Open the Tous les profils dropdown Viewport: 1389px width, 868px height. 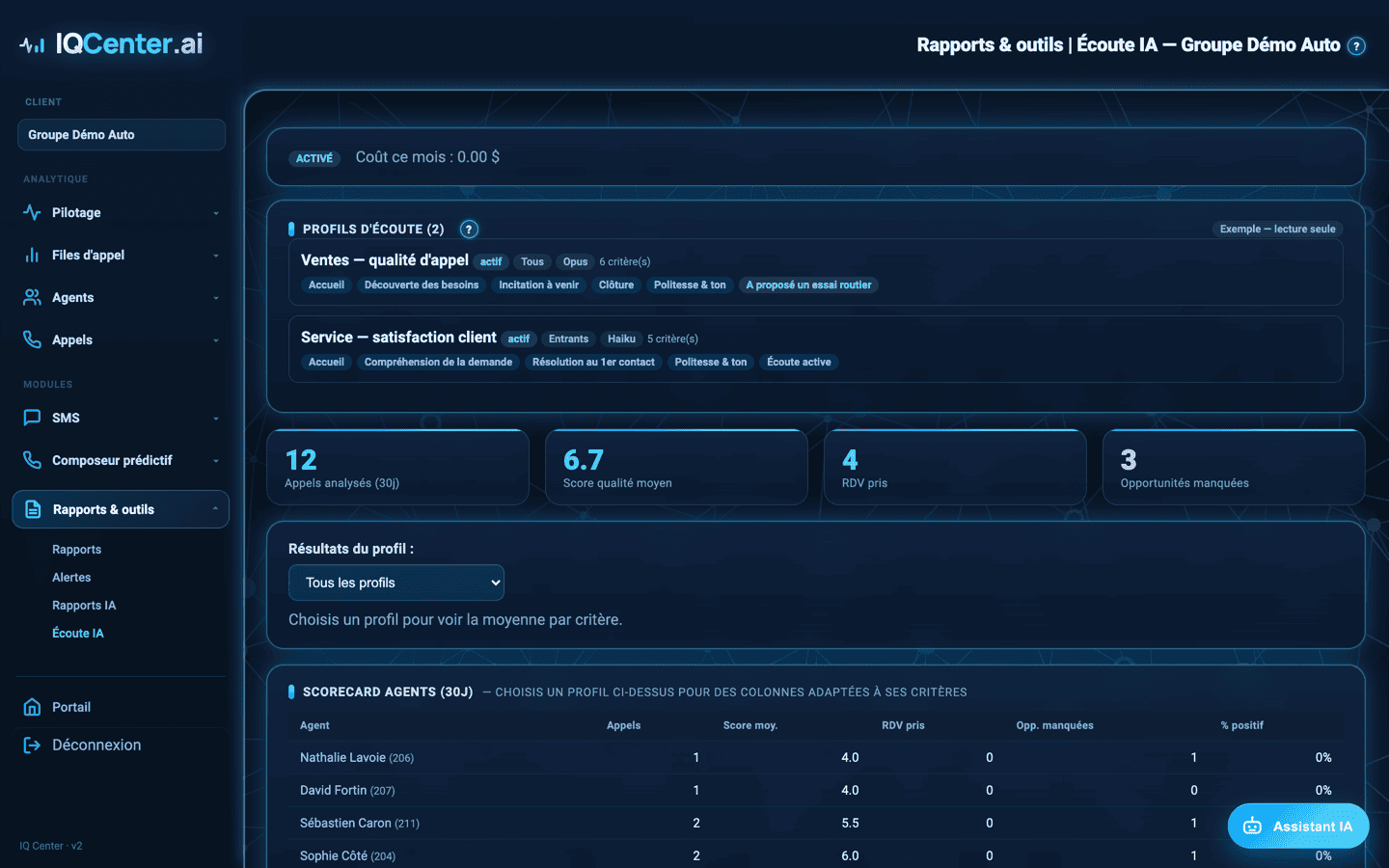(x=396, y=583)
